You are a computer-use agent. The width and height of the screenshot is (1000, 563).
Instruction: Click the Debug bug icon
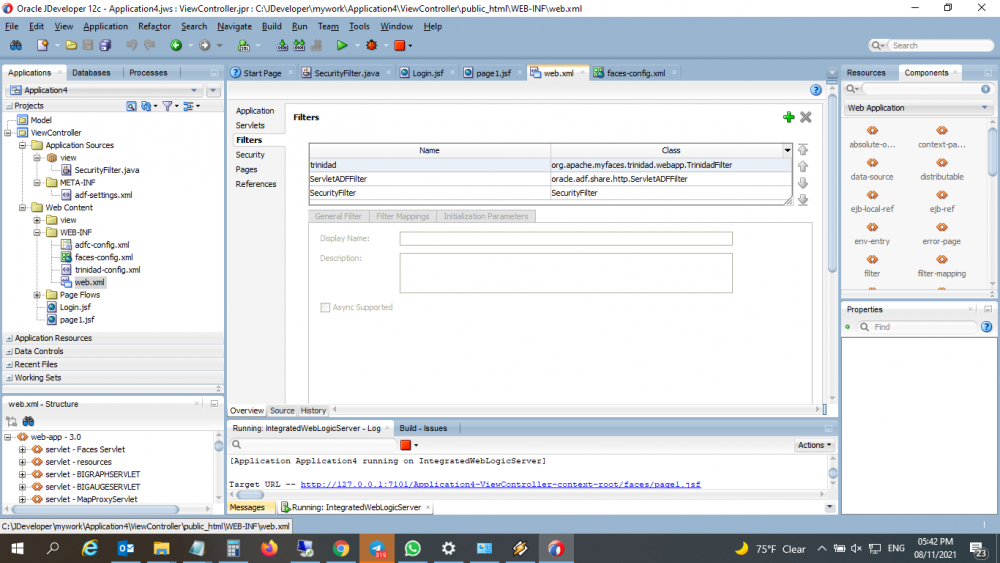click(x=371, y=45)
